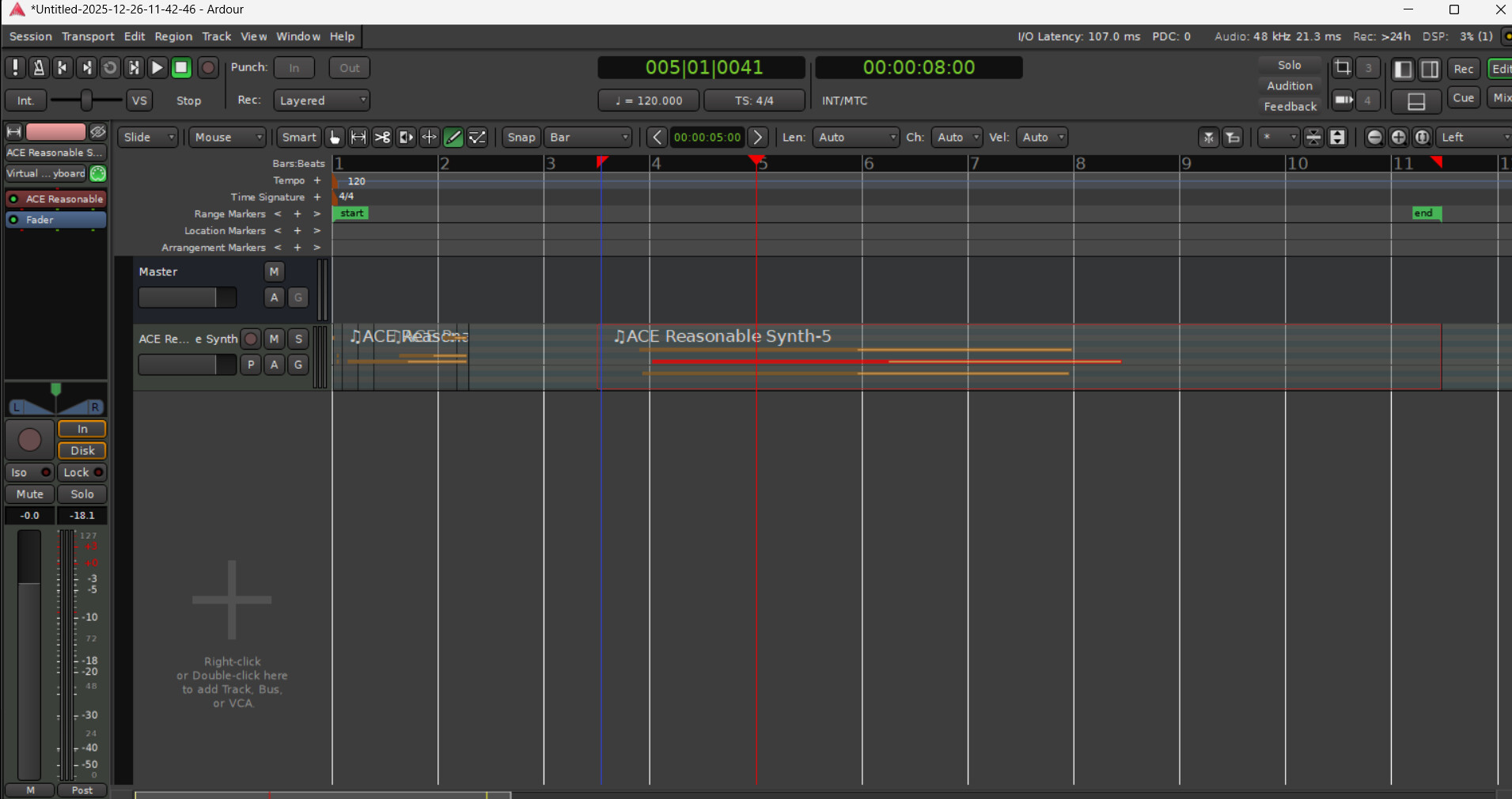
Task: Mute the ACE Reasonable Synth track
Action: (274, 339)
